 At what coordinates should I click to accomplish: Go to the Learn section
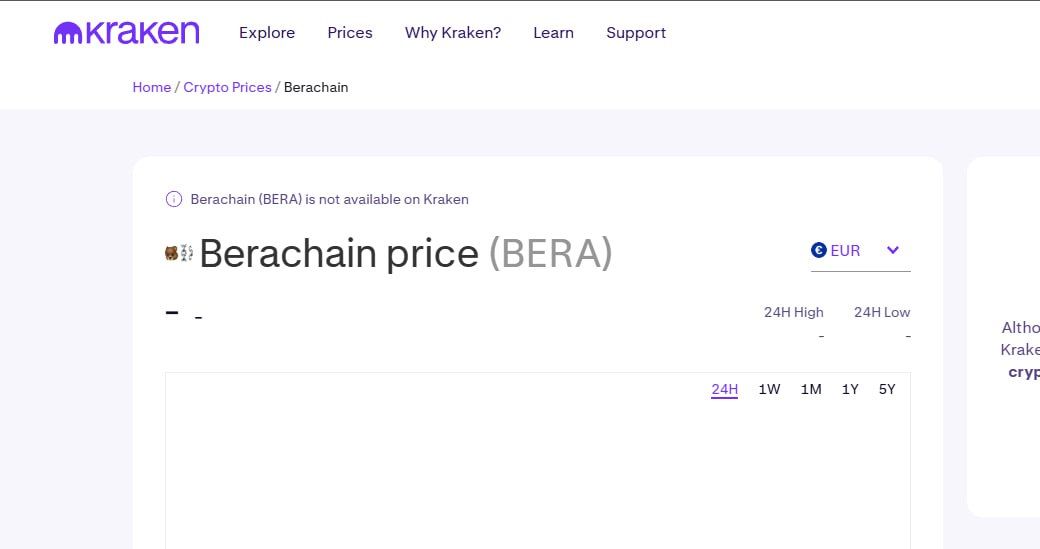[553, 32]
